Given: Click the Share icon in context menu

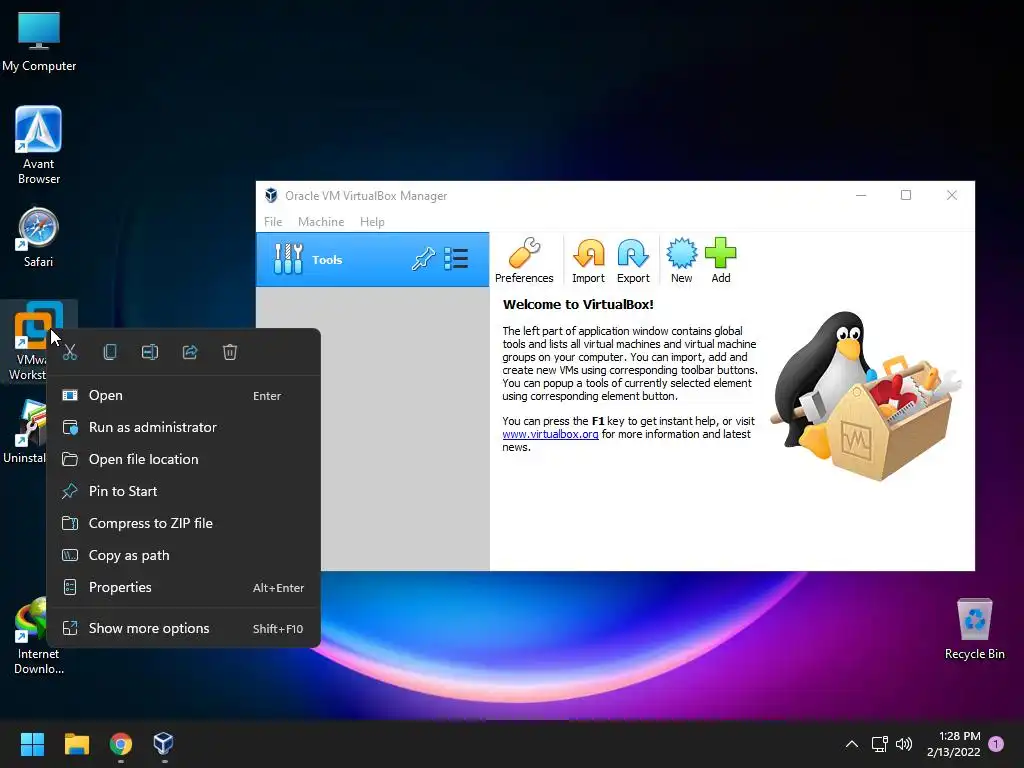Looking at the screenshot, I should click(190, 353).
